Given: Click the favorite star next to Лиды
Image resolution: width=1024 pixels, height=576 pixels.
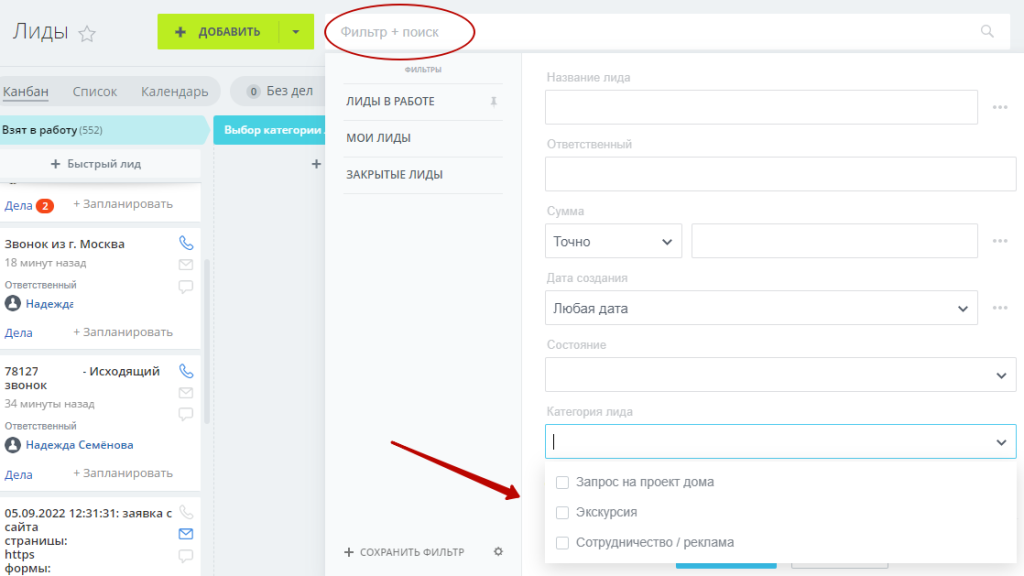Looking at the screenshot, I should tap(87, 33).
